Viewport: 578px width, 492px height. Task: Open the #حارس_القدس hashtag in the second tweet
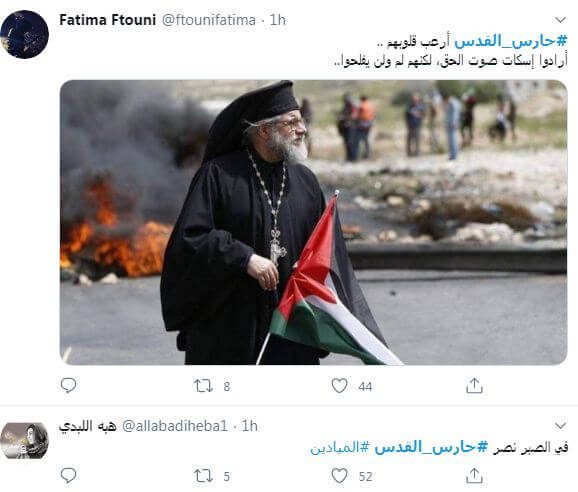(431, 447)
